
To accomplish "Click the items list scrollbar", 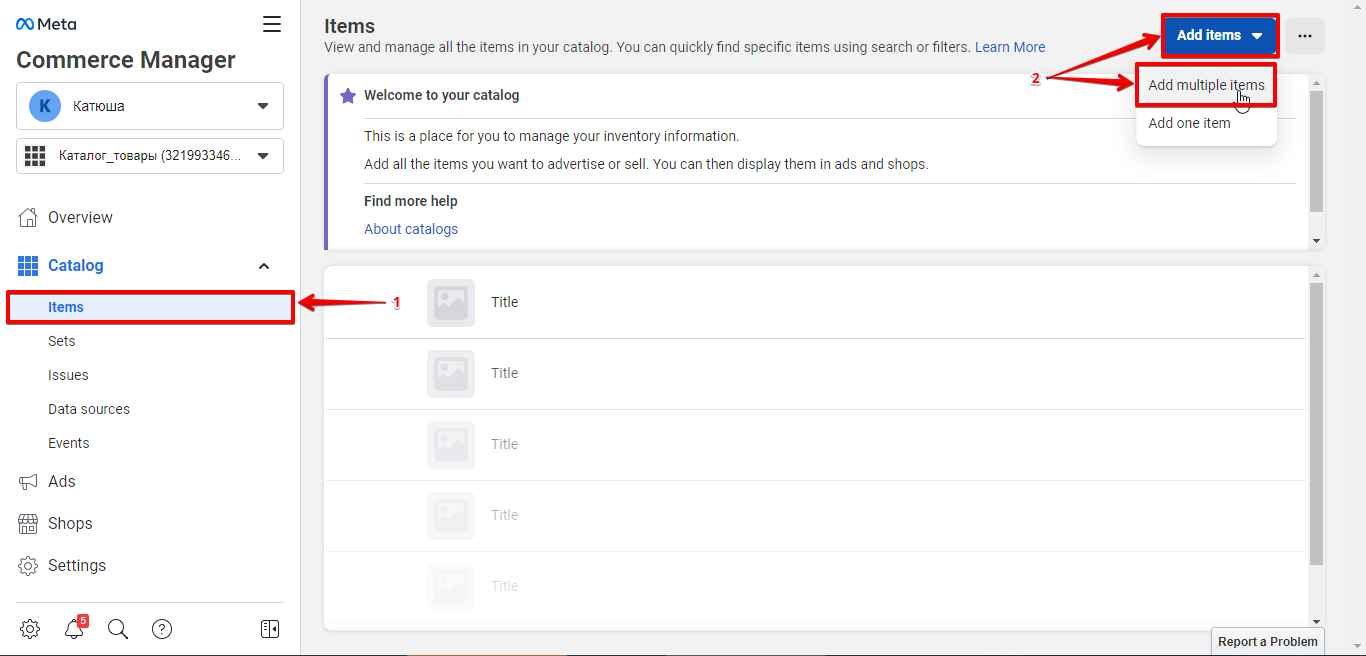I will click(1316, 424).
